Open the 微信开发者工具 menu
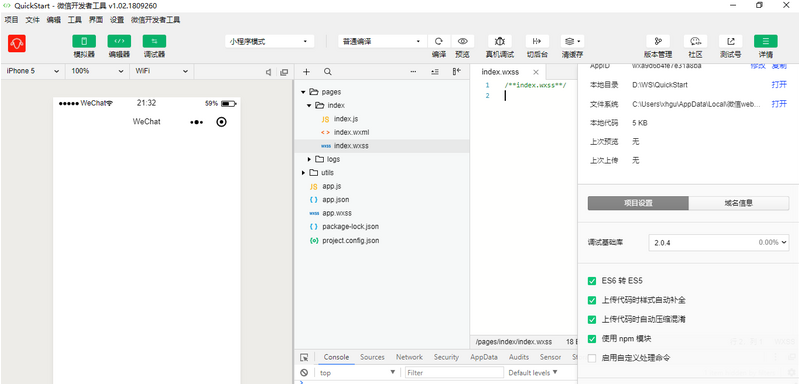799x384 pixels. pyautogui.click(x=155, y=20)
